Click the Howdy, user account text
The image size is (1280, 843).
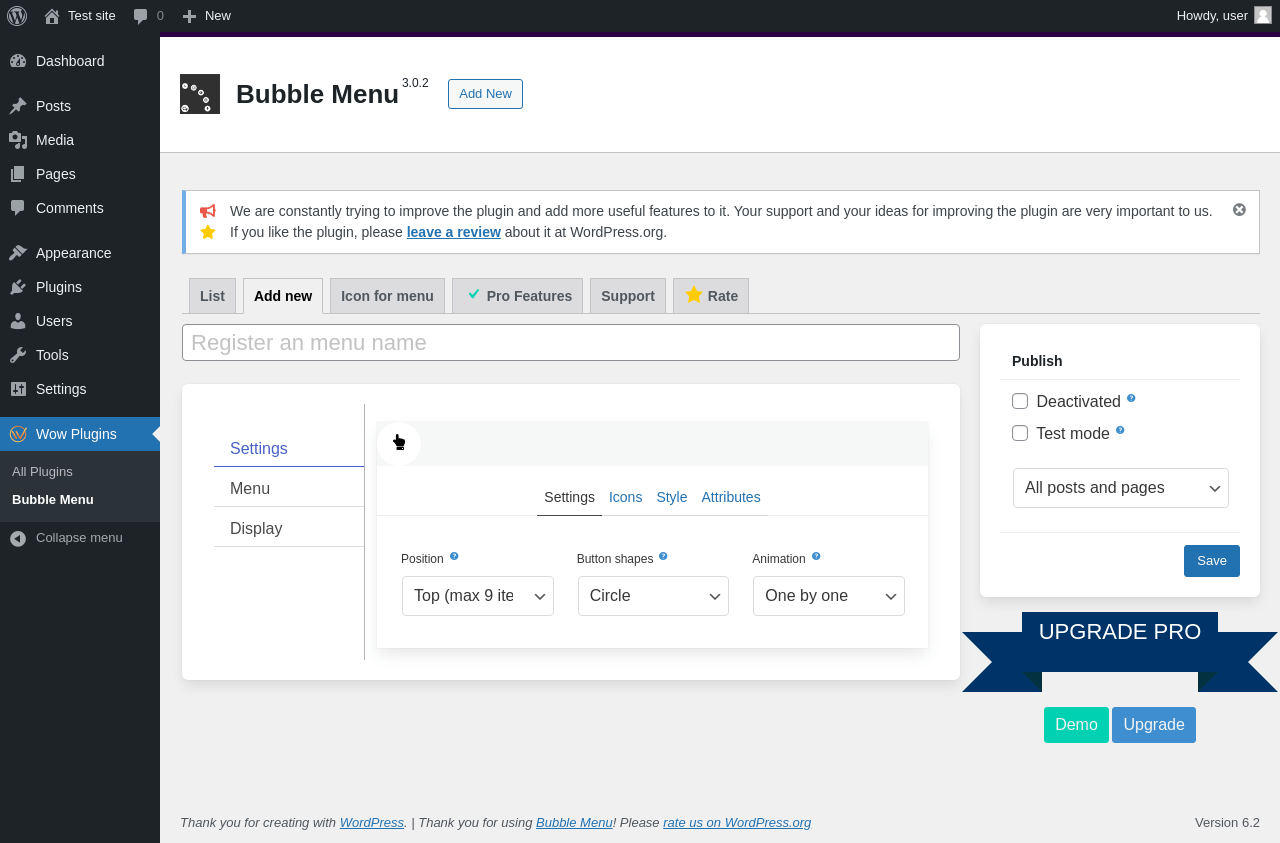pos(1212,16)
